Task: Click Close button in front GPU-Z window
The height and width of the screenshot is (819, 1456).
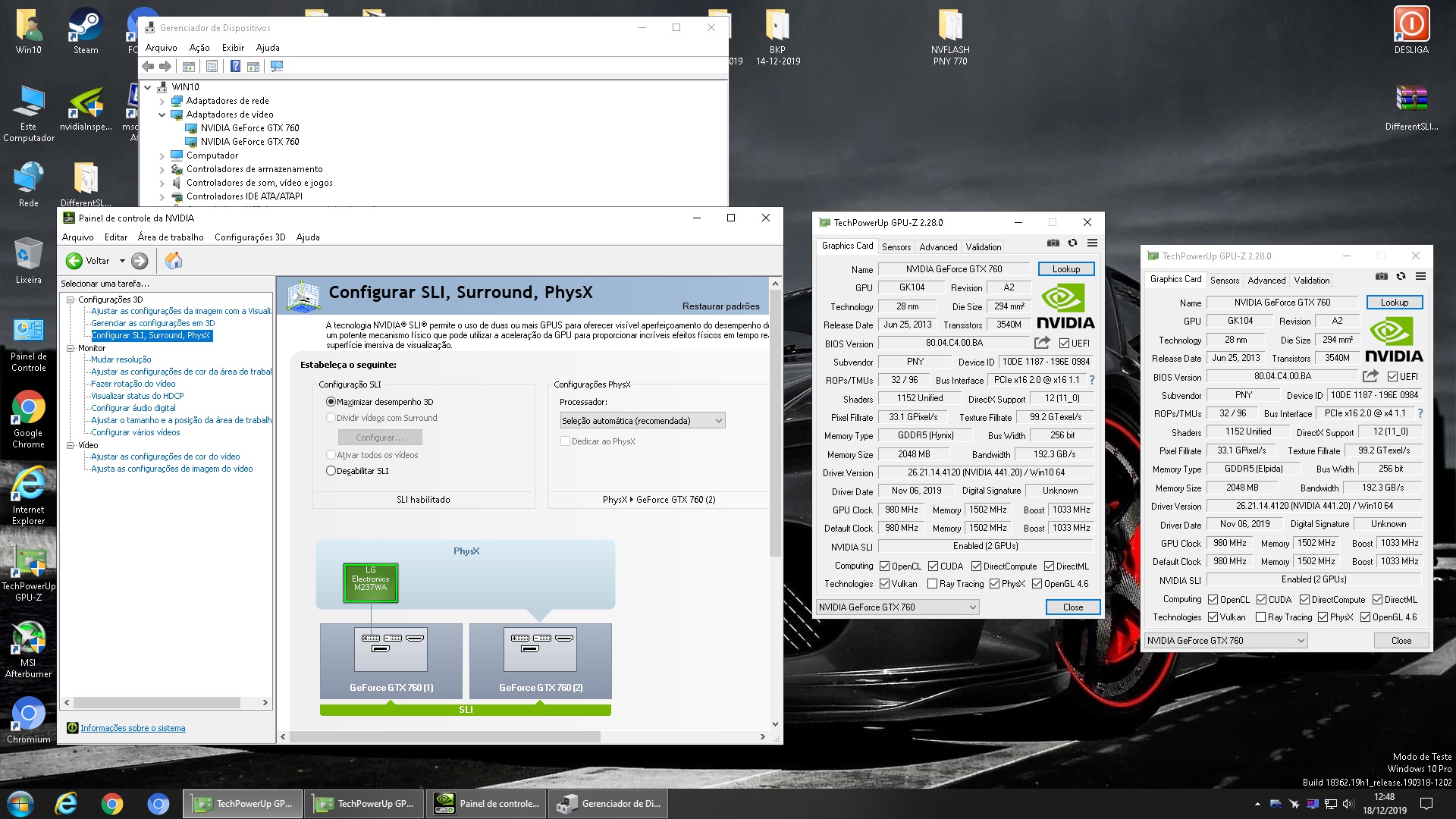Action: point(1073,607)
